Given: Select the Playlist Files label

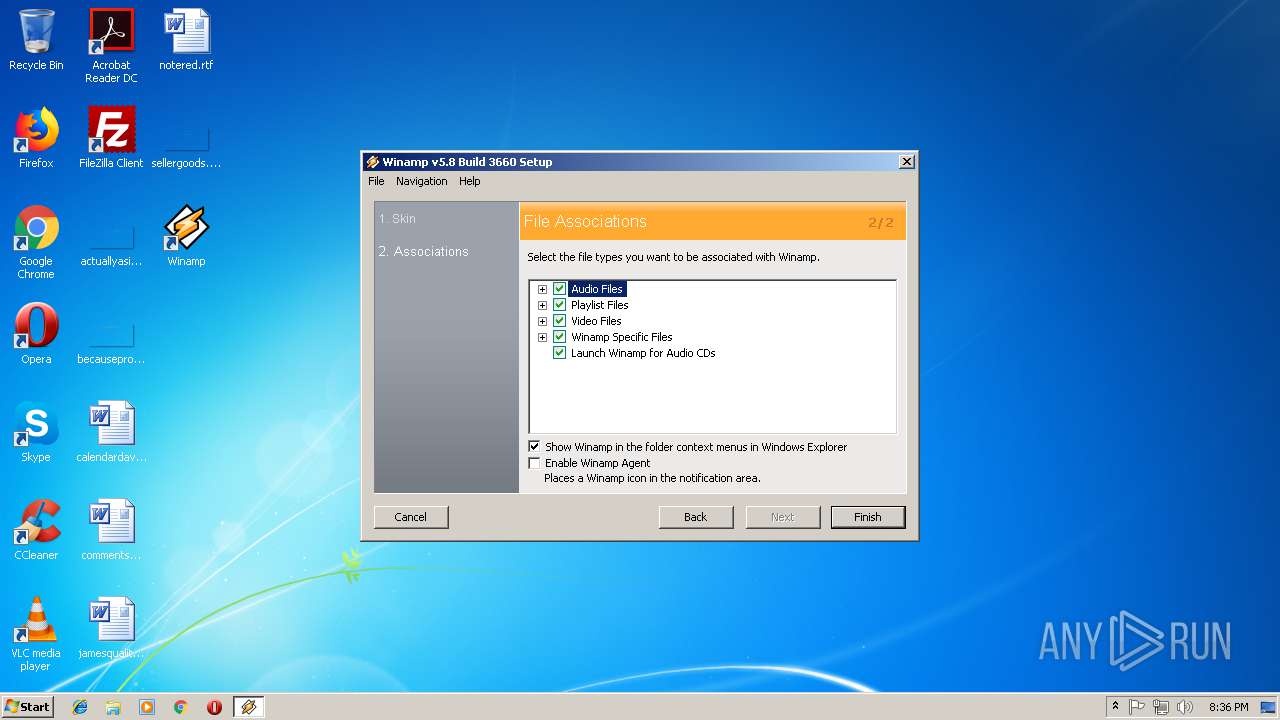Looking at the screenshot, I should [600, 305].
